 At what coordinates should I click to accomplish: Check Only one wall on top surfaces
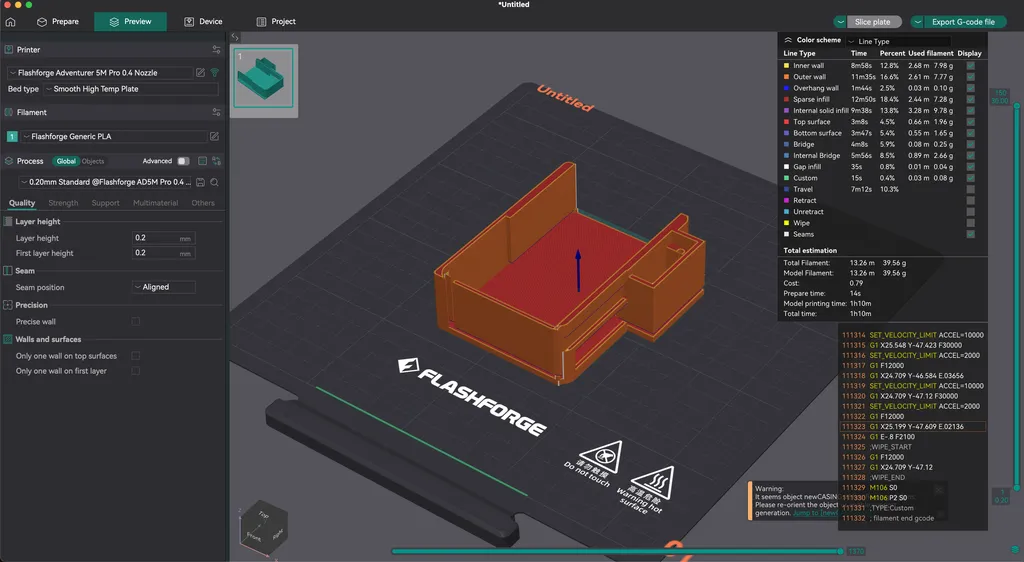pos(136,356)
